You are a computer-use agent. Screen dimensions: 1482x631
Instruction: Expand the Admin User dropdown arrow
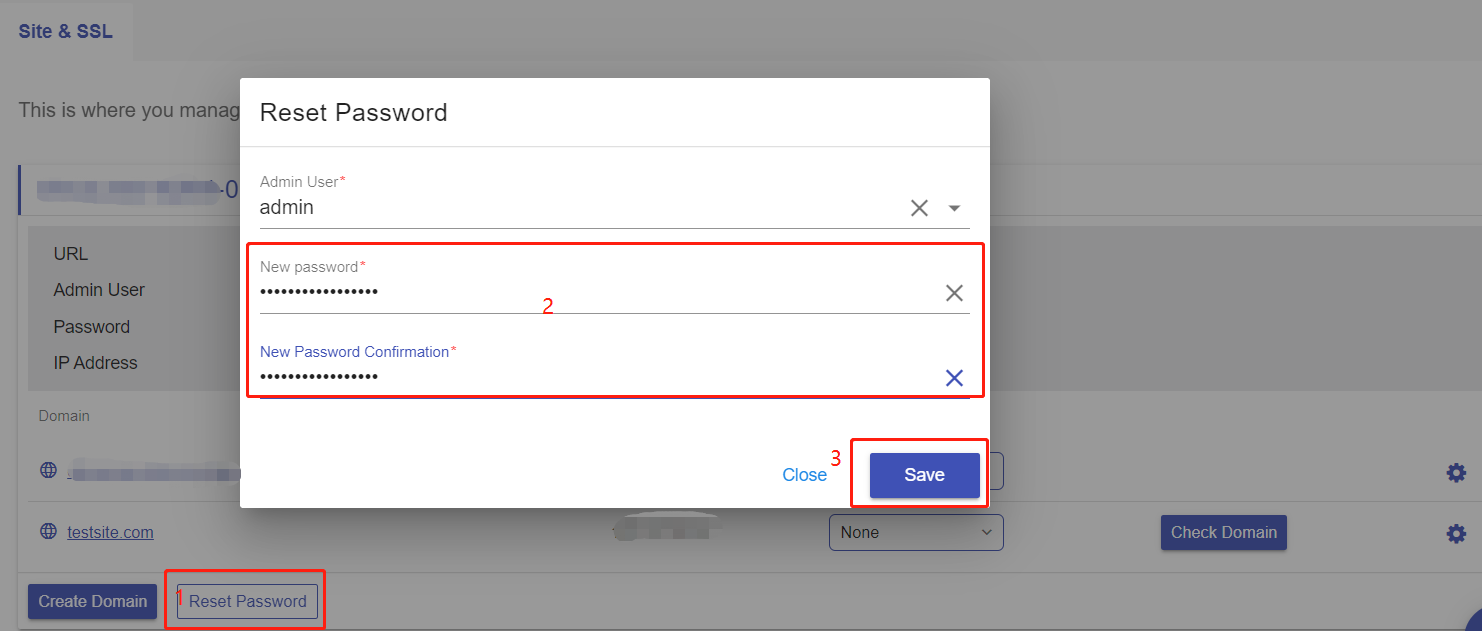[954, 208]
